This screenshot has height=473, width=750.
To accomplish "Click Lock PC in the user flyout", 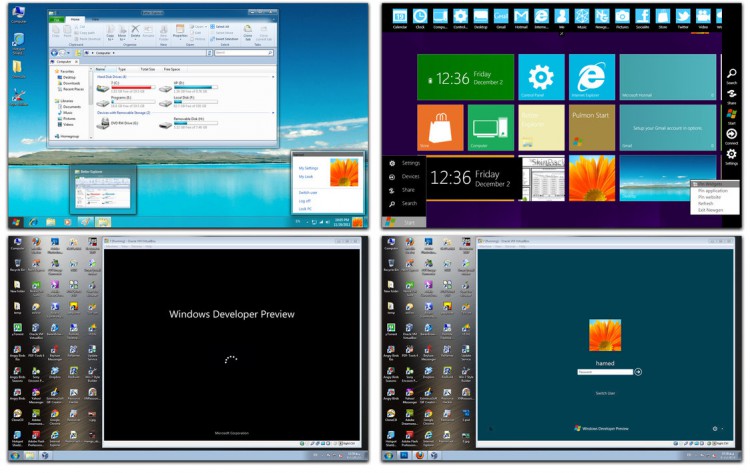I will tap(305, 209).
